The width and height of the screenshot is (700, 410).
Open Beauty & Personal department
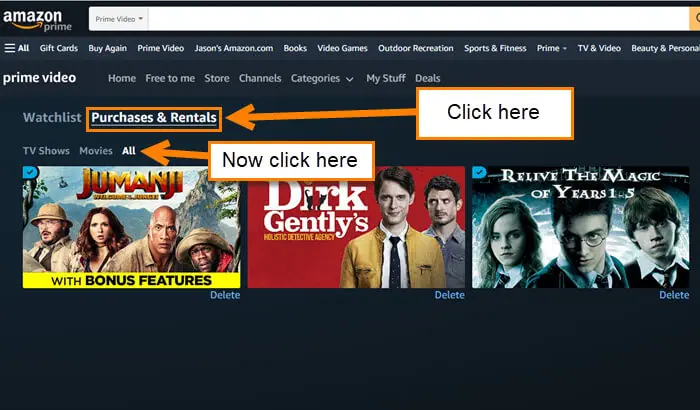point(665,48)
